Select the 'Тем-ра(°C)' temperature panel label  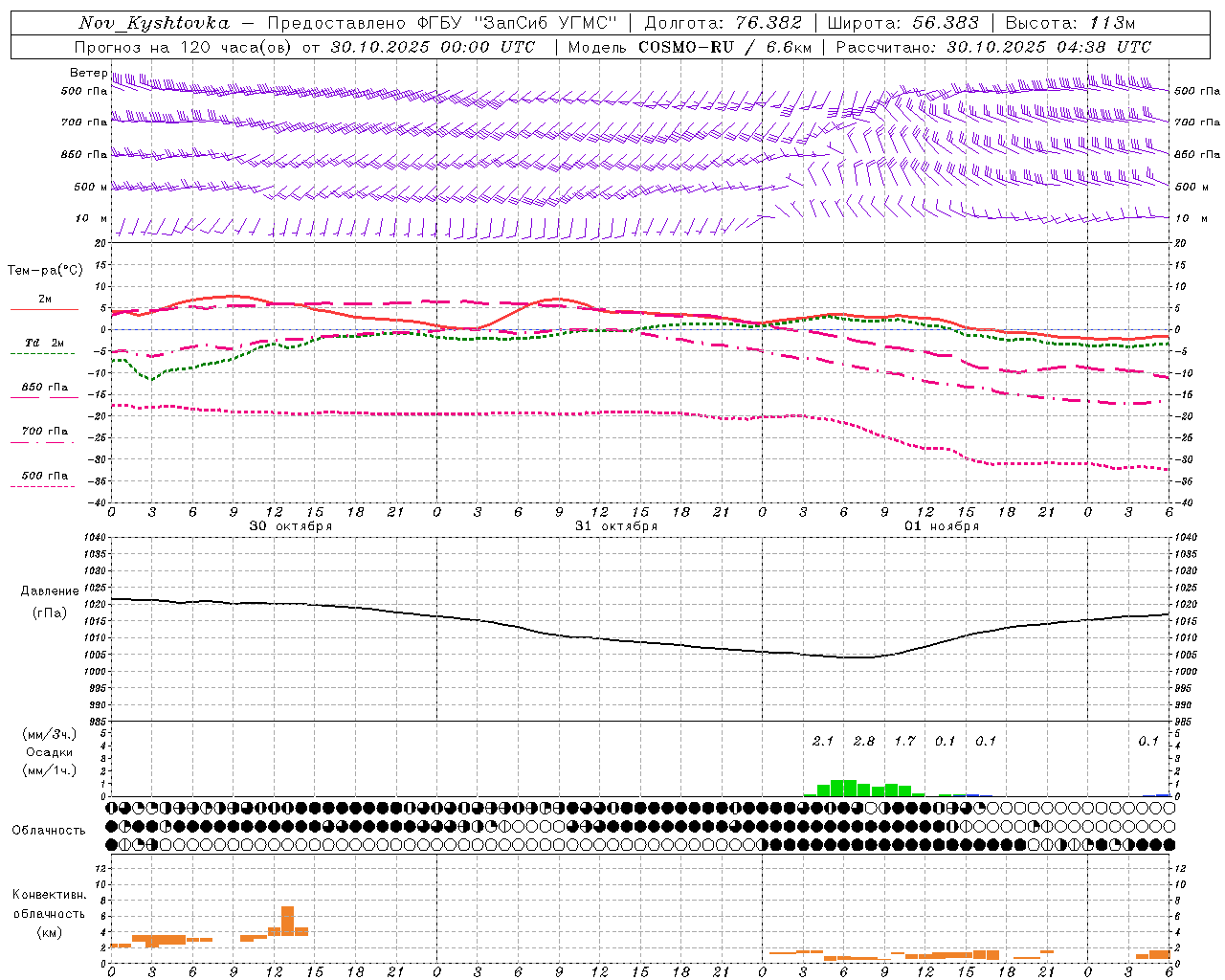pyautogui.click(x=45, y=271)
